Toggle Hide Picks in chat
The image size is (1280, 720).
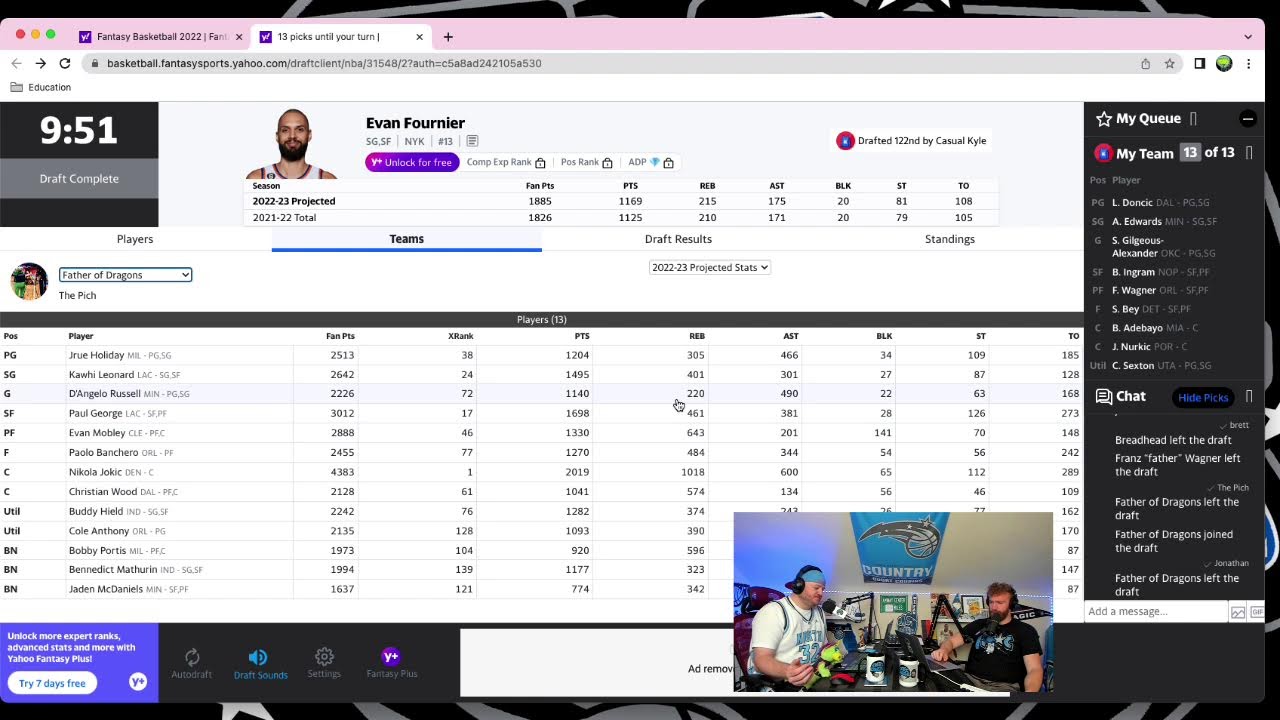pos(1203,398)
